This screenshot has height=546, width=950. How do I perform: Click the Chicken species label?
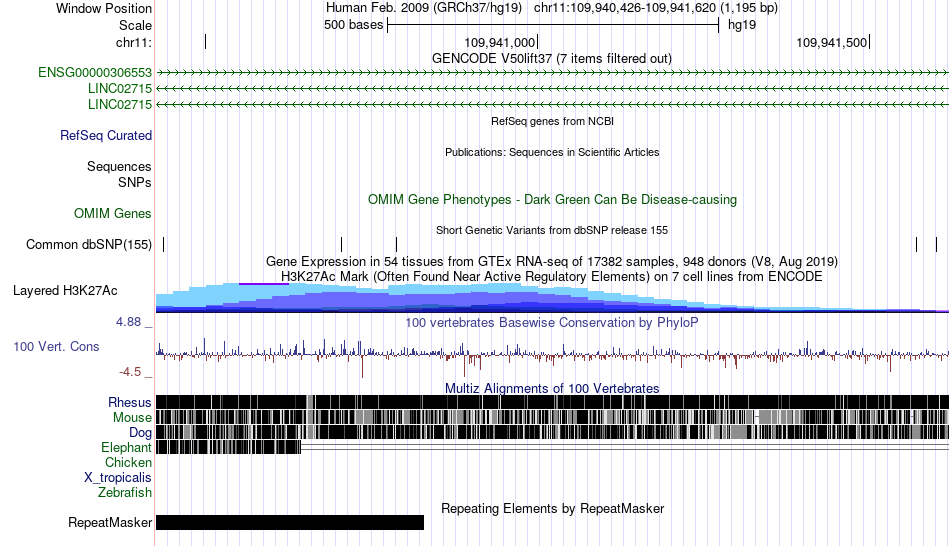pyautogui.click(x=128, y=462)
